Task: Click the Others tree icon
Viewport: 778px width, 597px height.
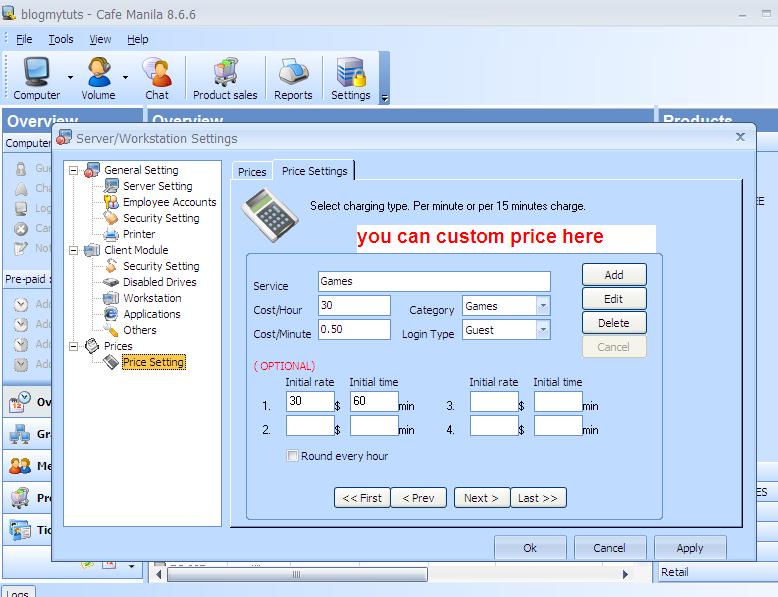Action: pyautogui.click(x=111, y=330)
